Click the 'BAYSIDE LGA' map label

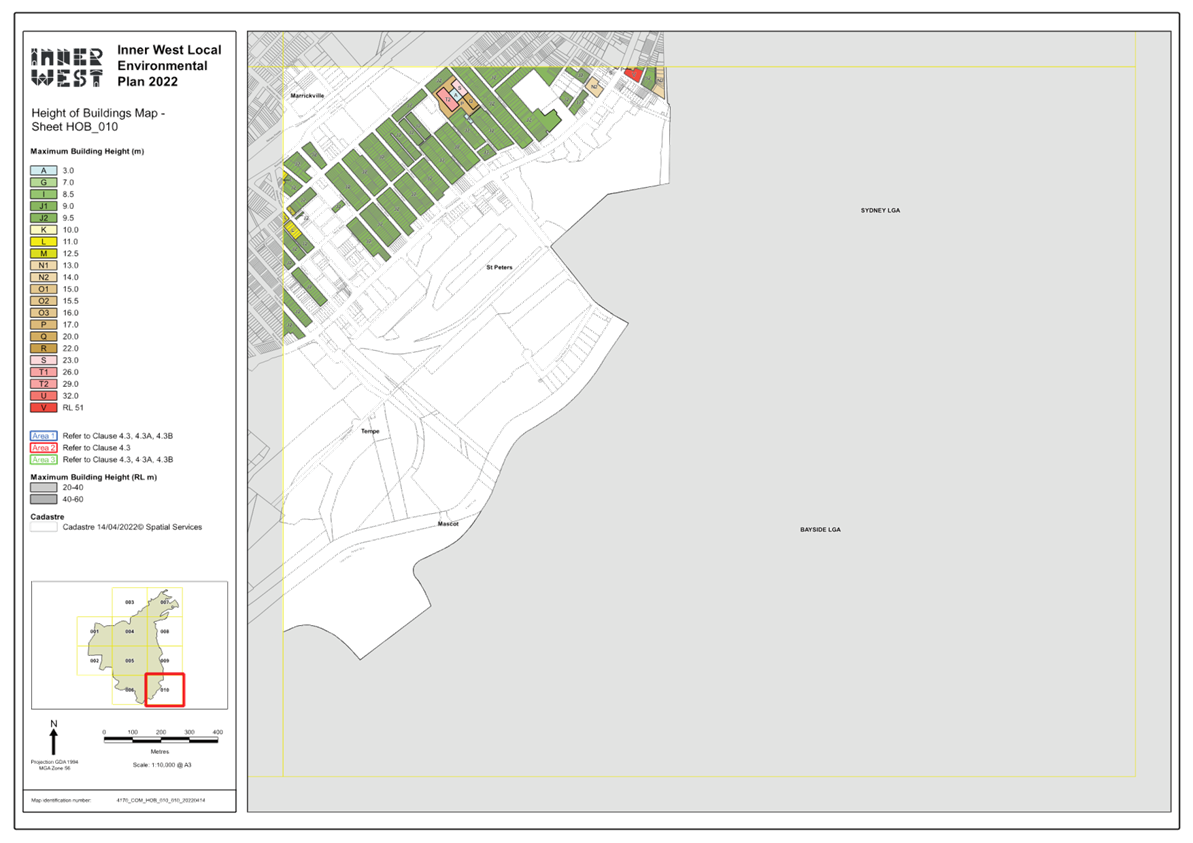click(820, 529)
